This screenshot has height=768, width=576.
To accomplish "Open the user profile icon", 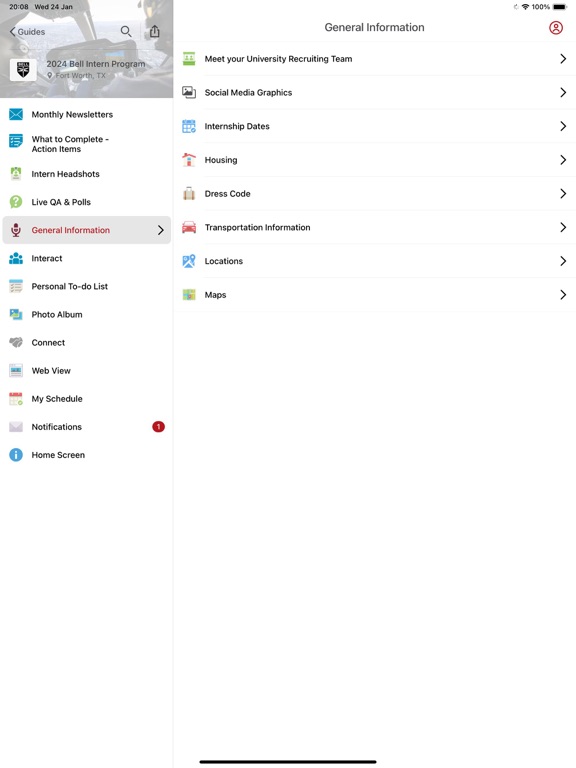I will click(x=555, y=27).
